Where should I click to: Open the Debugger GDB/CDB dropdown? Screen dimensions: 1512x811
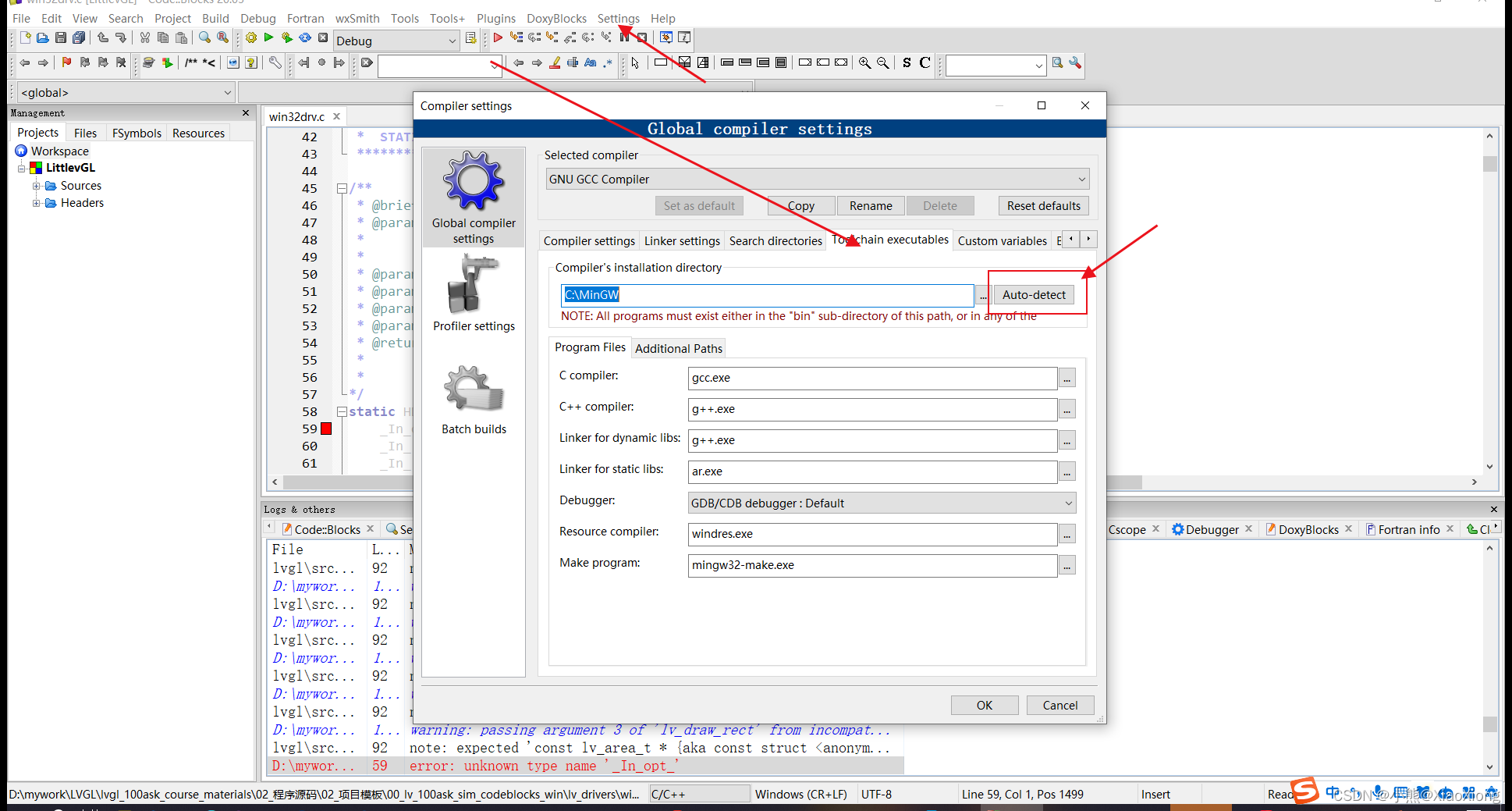click(882, 503)
